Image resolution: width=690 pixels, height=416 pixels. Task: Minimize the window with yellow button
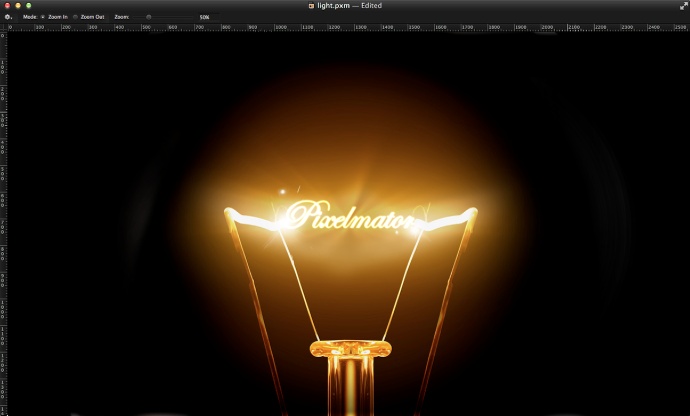pyautogui.click(x=18, y=6)
